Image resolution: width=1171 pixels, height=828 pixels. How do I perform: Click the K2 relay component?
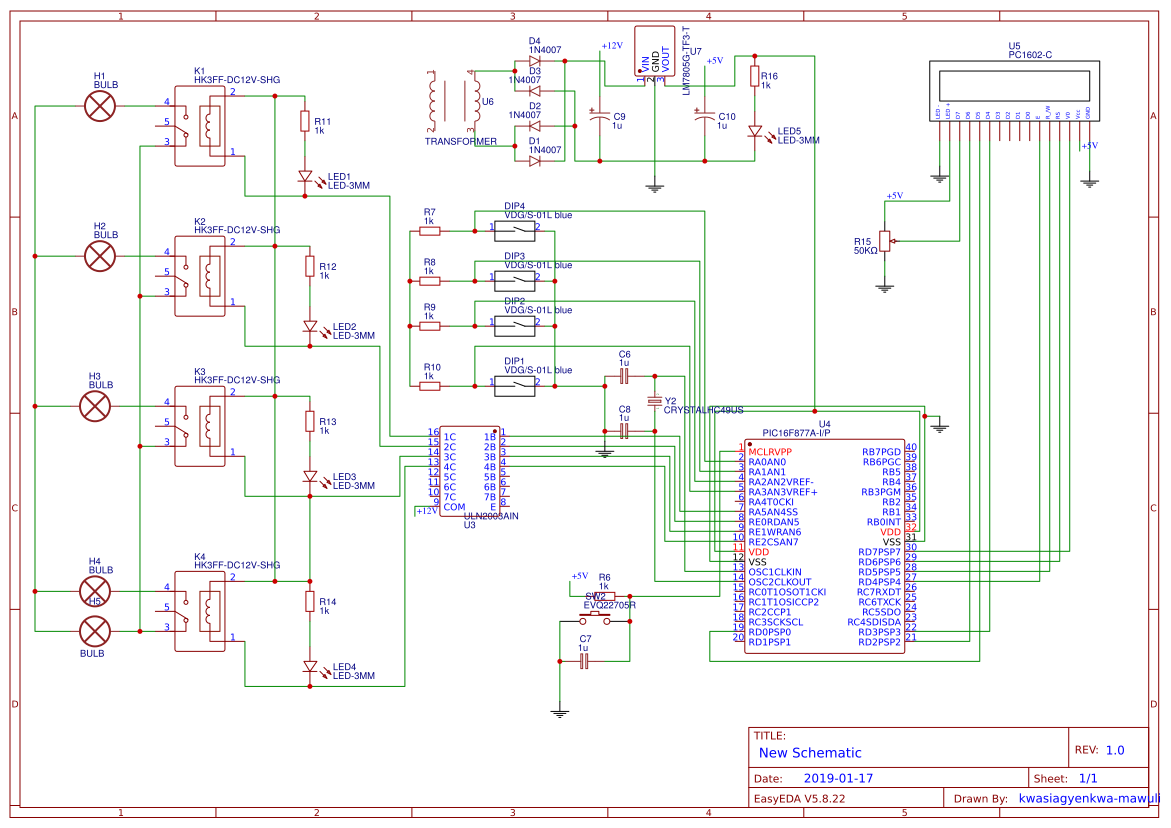(199, 276)
